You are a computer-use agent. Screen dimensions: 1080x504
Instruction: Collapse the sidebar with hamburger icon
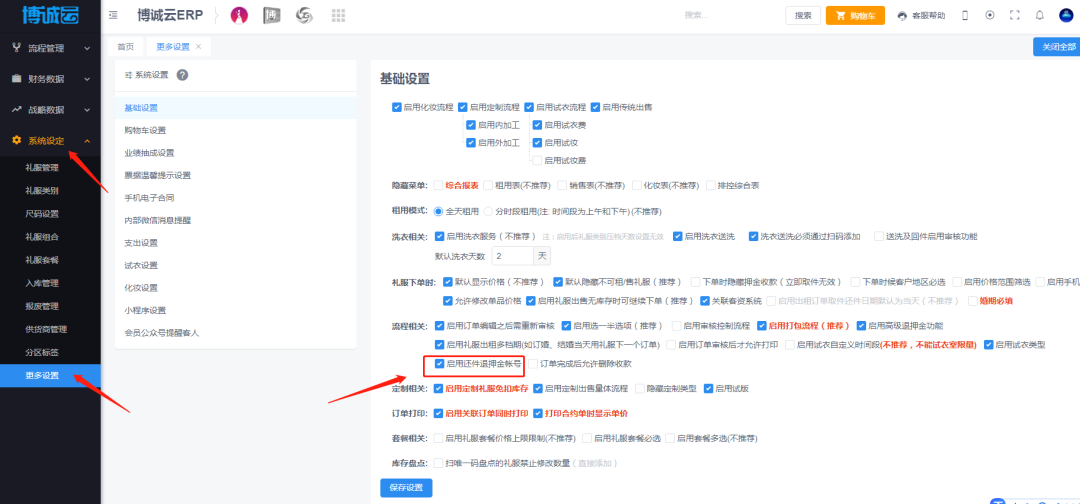pos(114,15)
